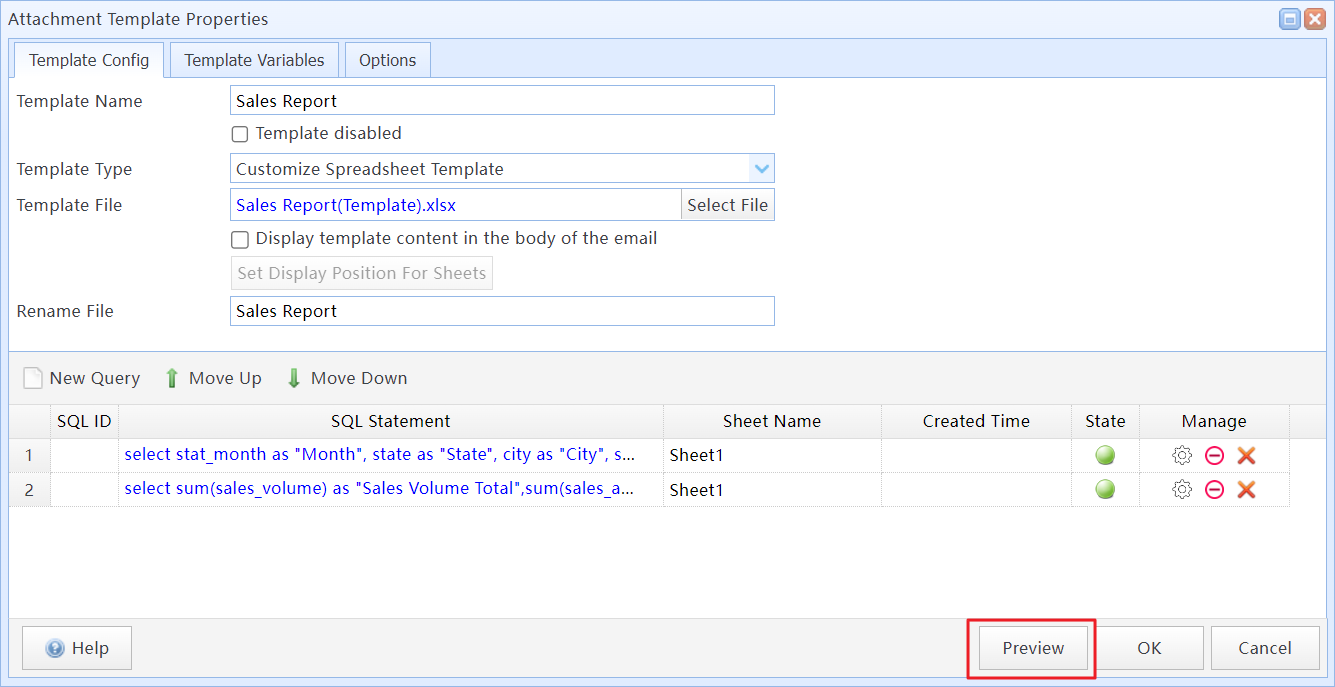
Task: Switch to the Template Variables tab
Action: pos(254,60)
